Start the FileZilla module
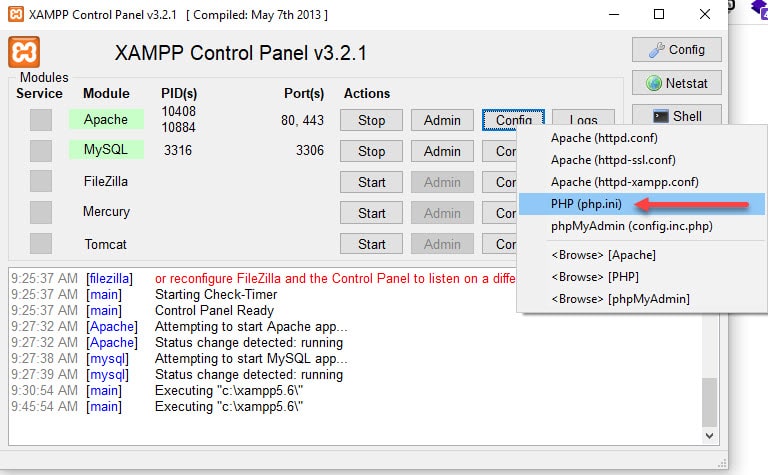Screen dimensions: 768x475 tap(371, 182)
